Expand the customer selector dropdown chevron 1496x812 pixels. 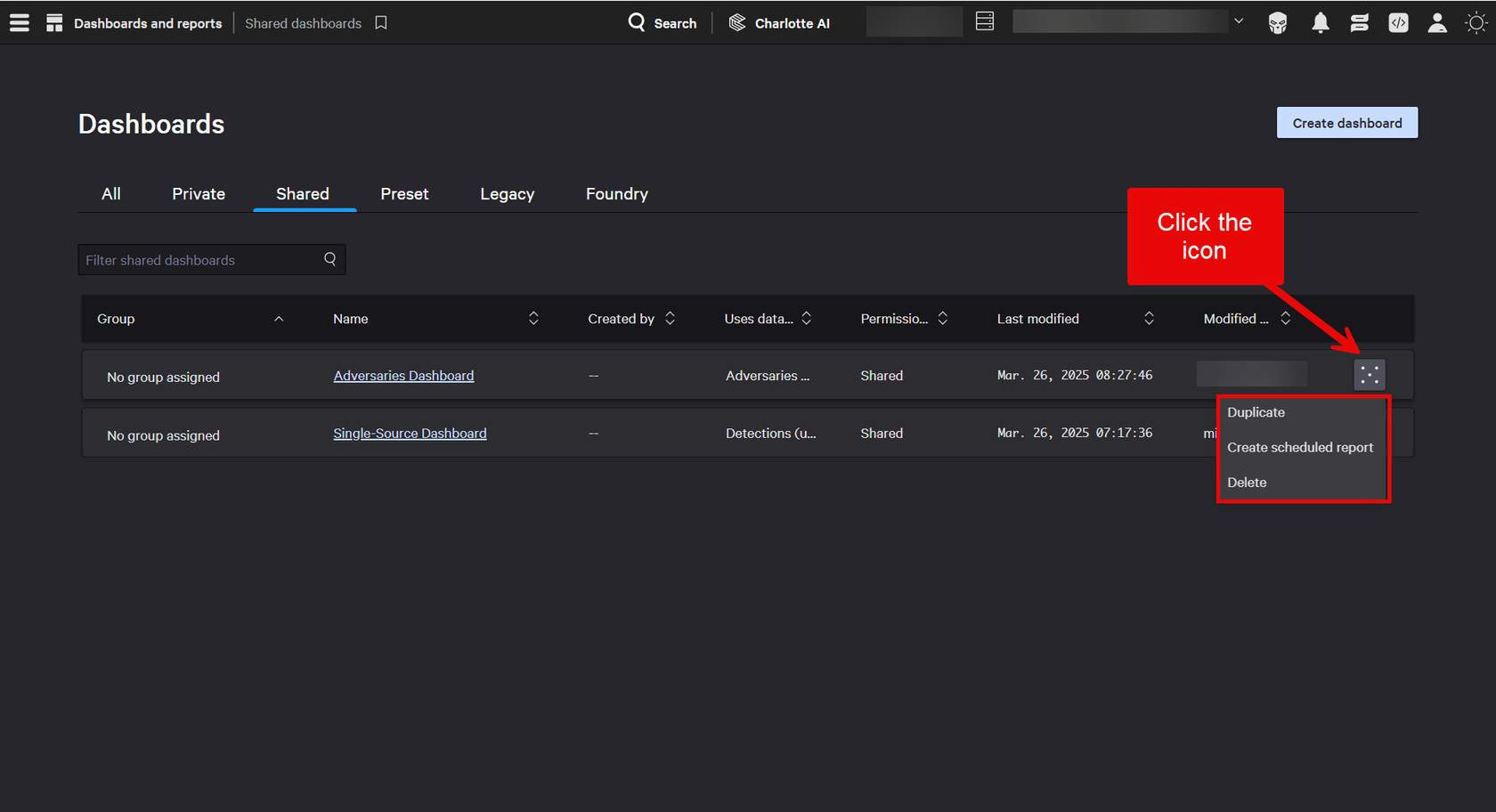click(1239, 21)
